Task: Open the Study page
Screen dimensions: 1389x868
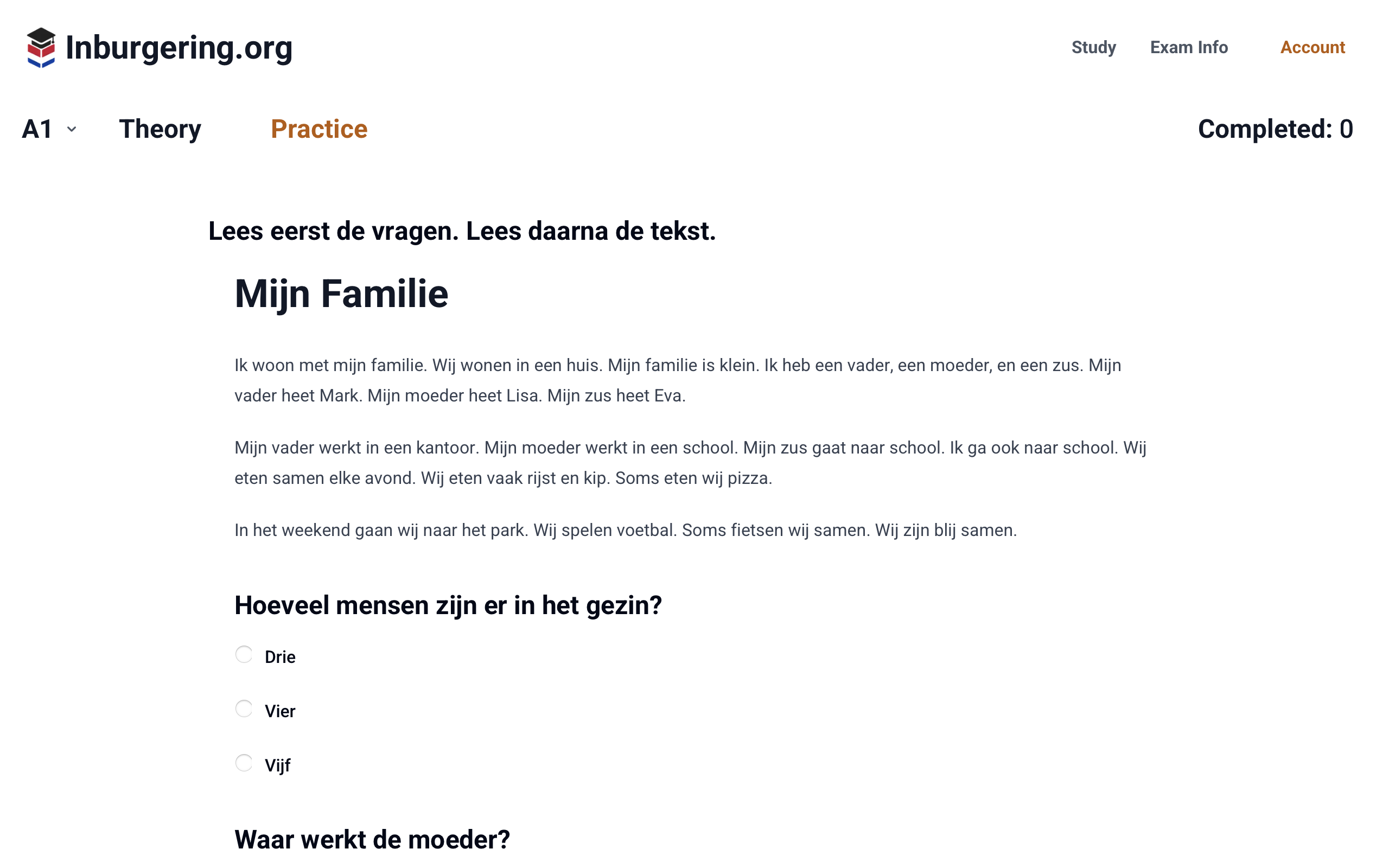Action: pos(1093,48)
